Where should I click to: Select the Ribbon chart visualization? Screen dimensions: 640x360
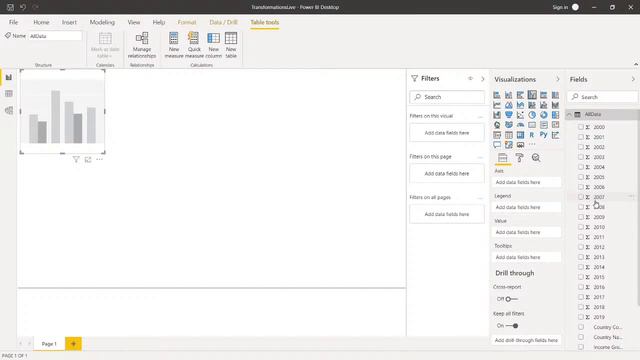click(555, 105)
